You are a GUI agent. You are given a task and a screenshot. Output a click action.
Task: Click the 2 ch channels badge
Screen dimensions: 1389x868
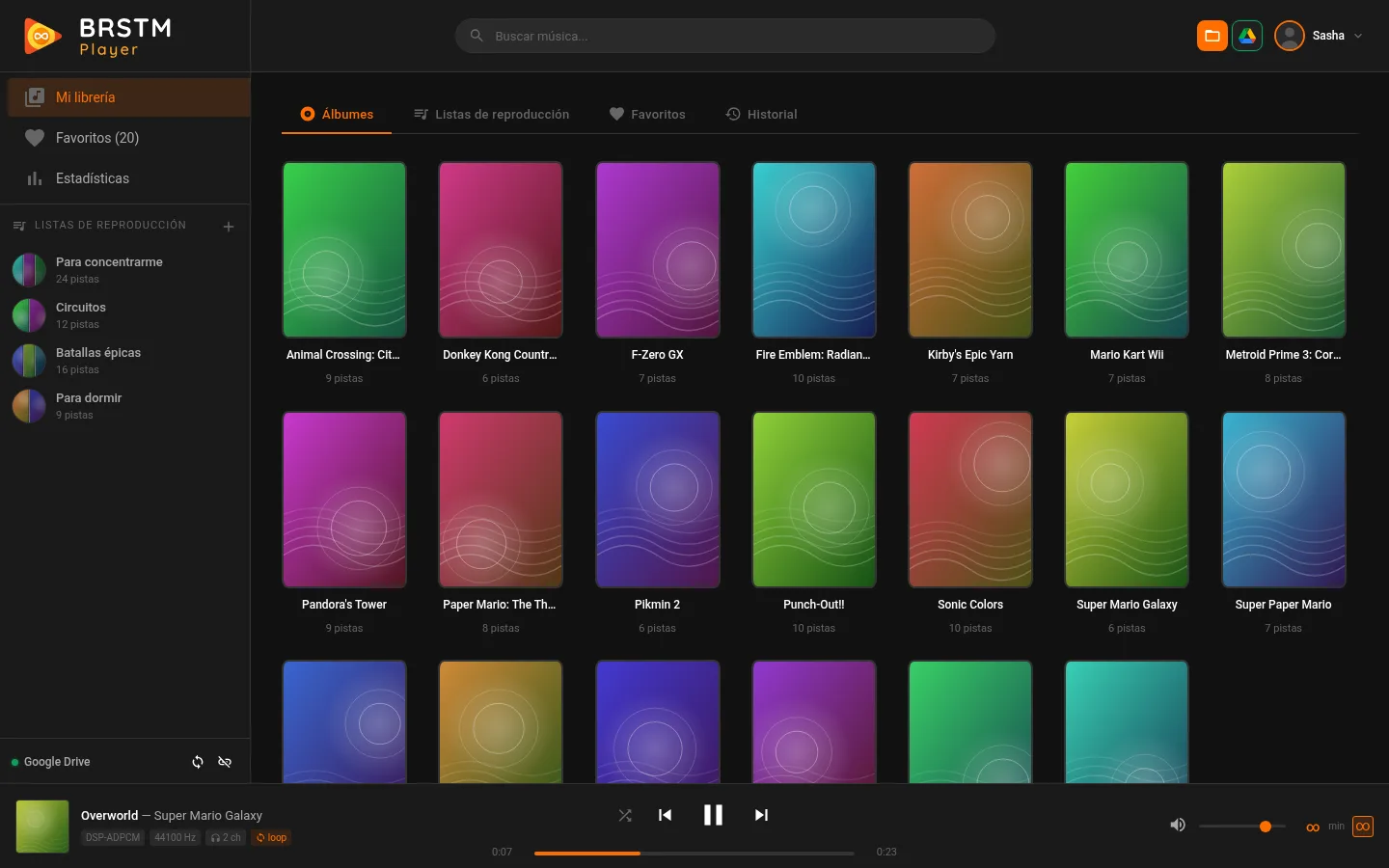[x=226, y=837]
